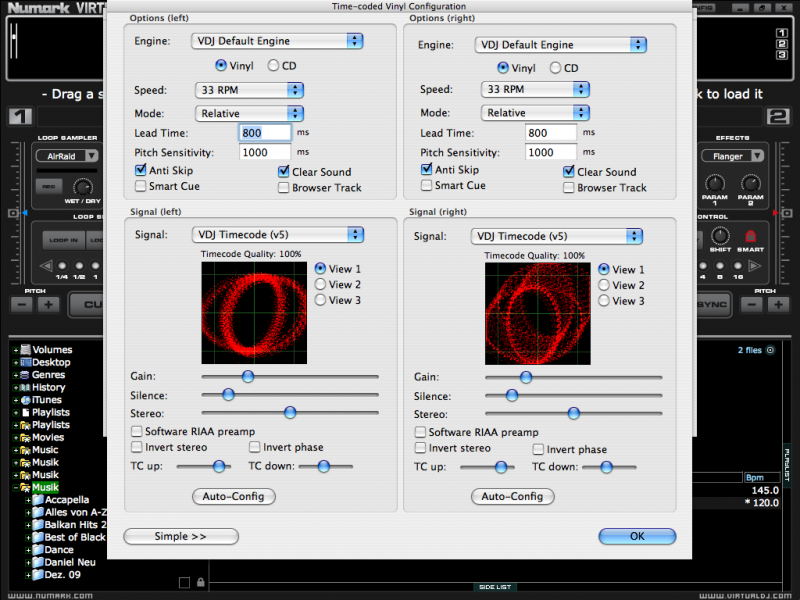The height and width of the screenshot is (600, 800).
Task: Open the left Mode Relative dropdown
Action: click(x=249, y=113)
